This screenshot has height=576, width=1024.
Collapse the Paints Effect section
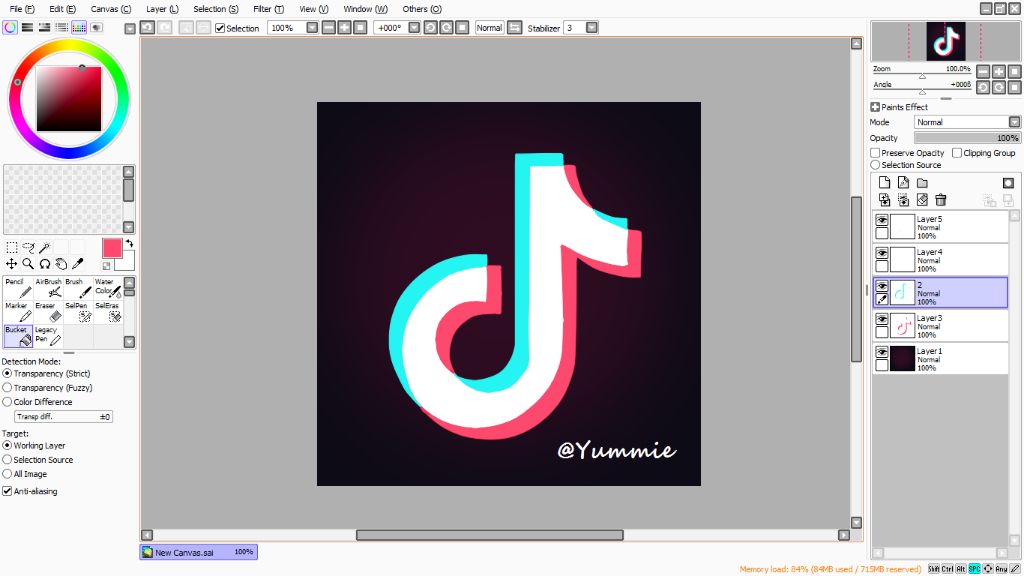pyautogui.click(x=875, y=107)
